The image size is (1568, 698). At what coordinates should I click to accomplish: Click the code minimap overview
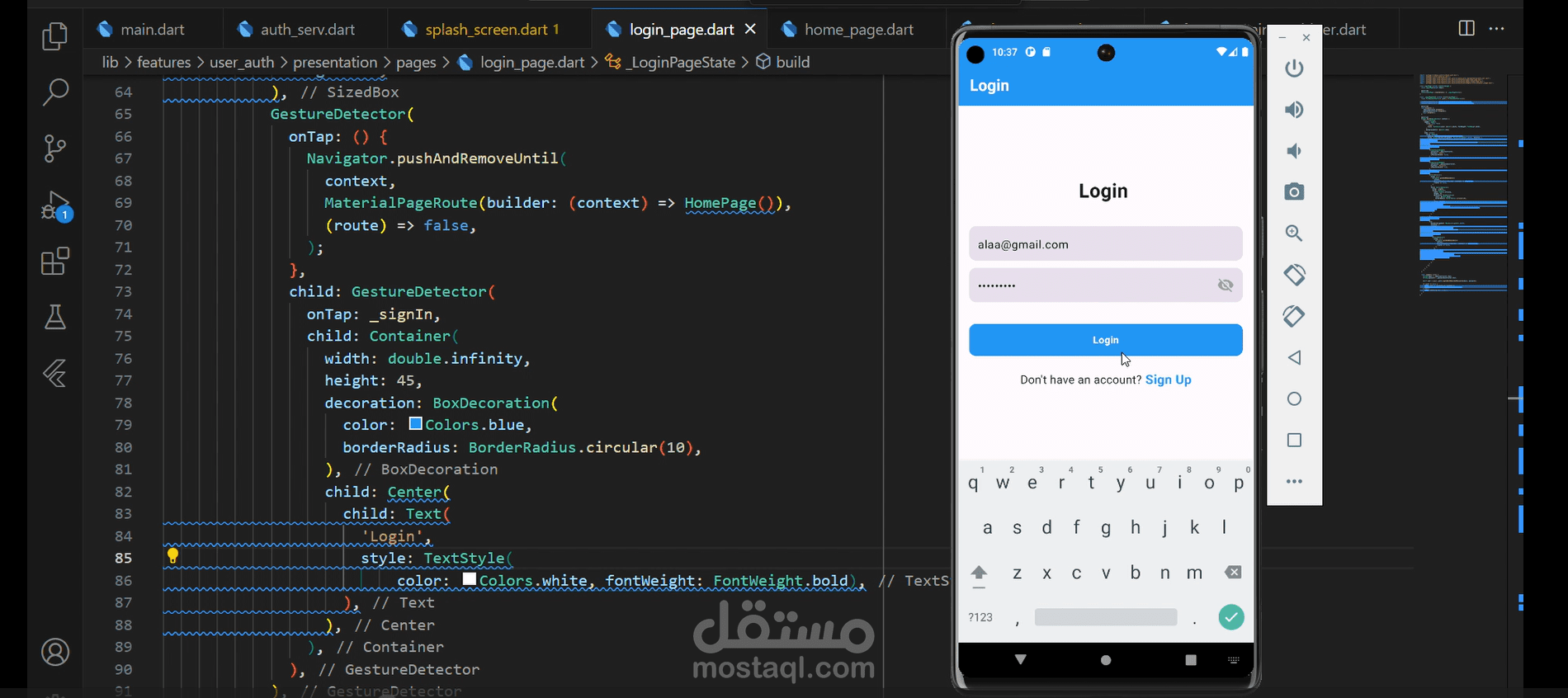(x=1462, y=184)
